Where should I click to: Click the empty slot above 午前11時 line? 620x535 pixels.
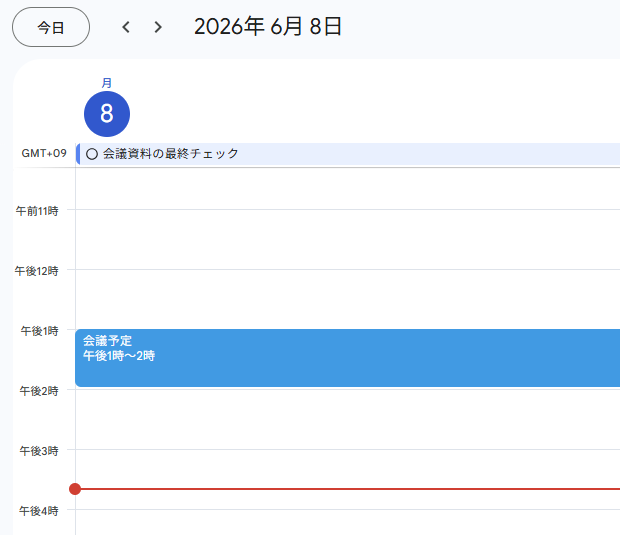[x=348, y=189]
